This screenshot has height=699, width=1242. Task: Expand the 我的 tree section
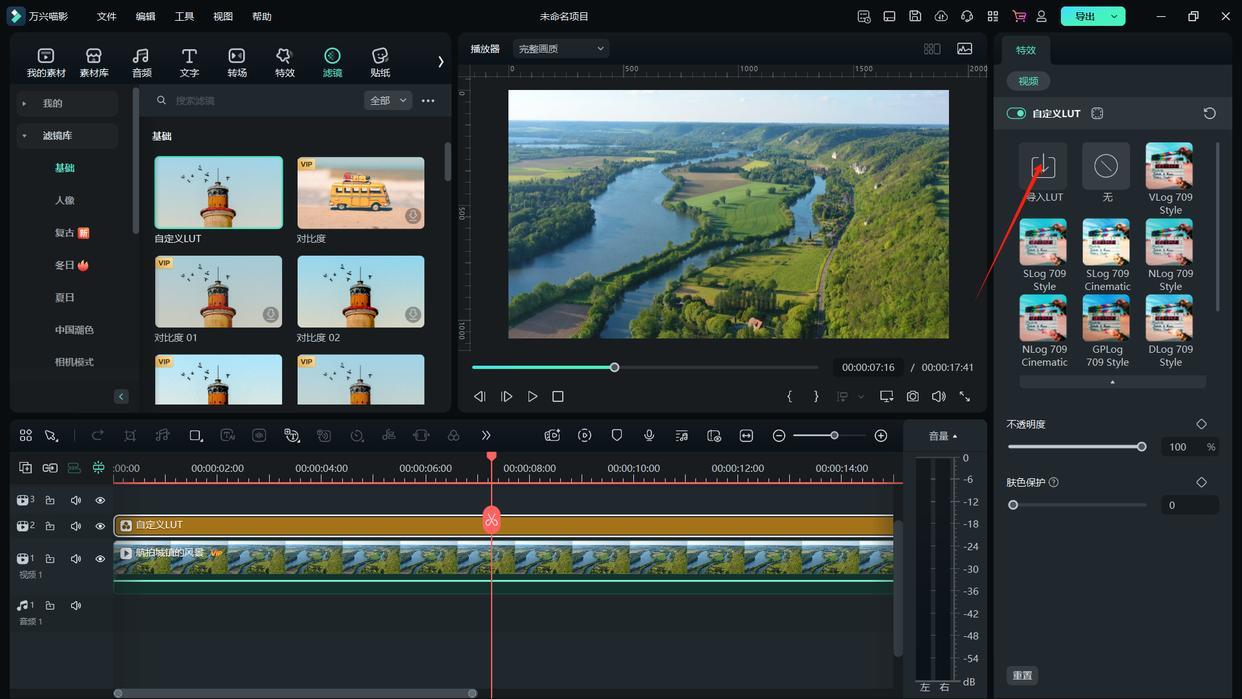click(24, 103)
